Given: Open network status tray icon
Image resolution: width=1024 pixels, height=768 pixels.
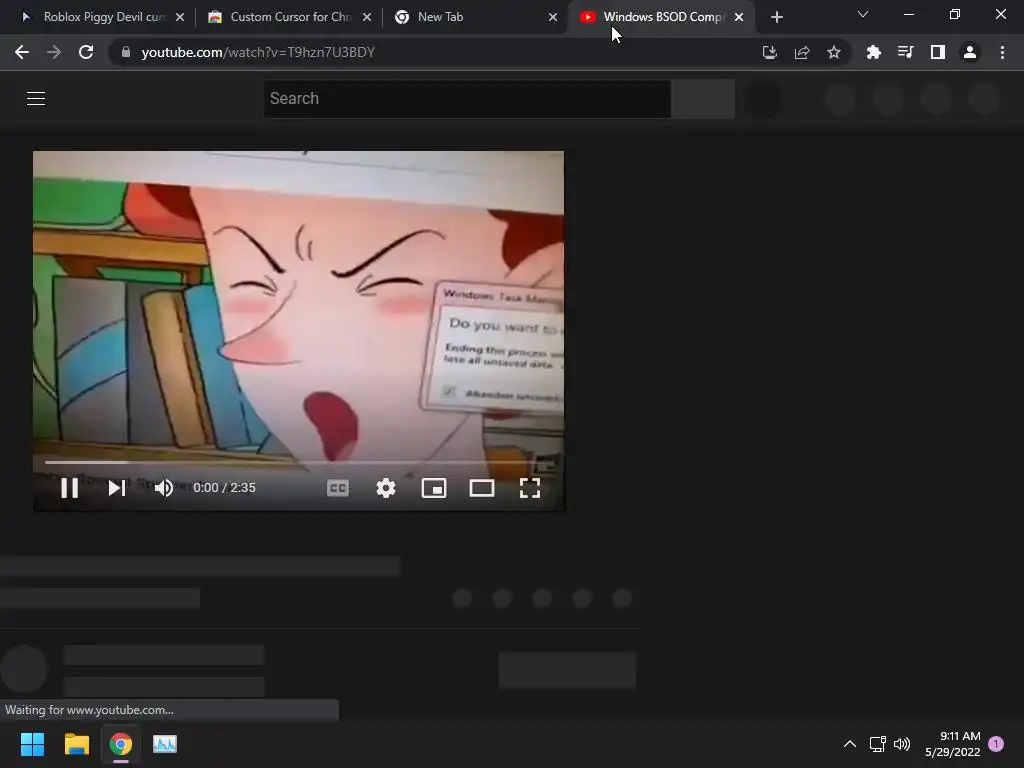Looking at the screenshot, I should click(x=878, y=744).
